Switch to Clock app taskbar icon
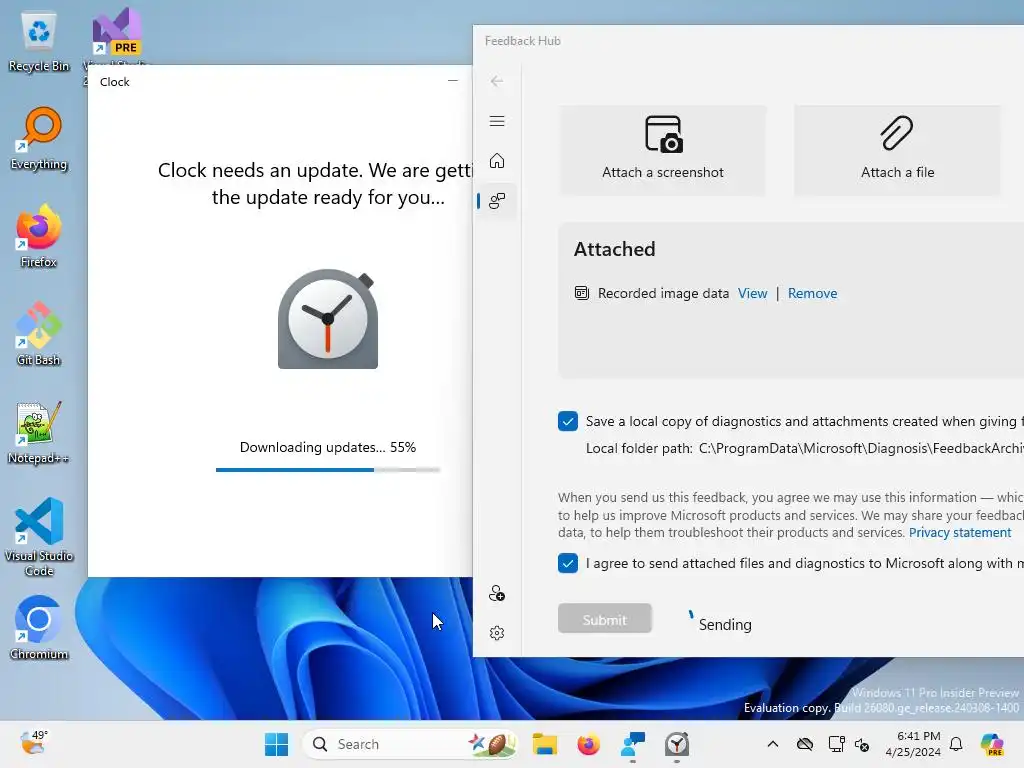Viewport: 1024px width, 768px height. pyautogui.click(x=677, y=744)
